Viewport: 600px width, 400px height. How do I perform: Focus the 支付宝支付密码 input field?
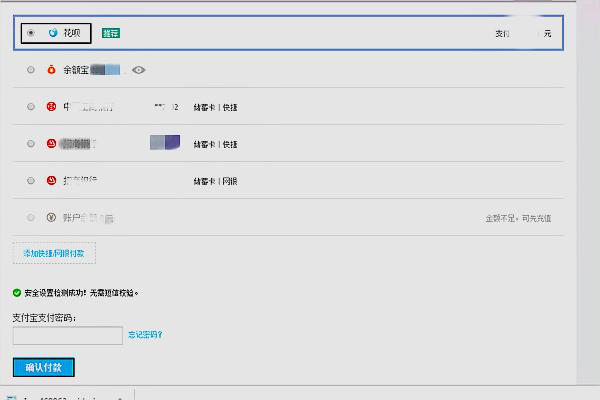coord(67,335)
